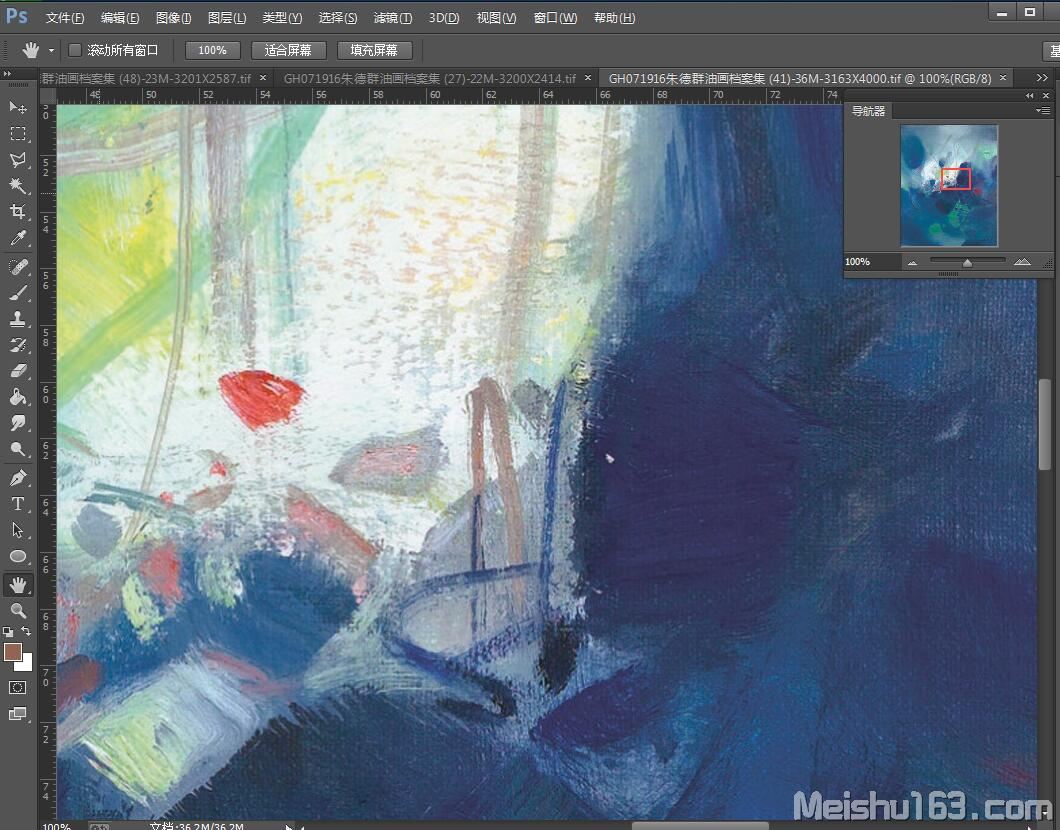Open the 3D menu
Image resolution: width=1060 pixels, height=830 pixels.
click(443, 18)
